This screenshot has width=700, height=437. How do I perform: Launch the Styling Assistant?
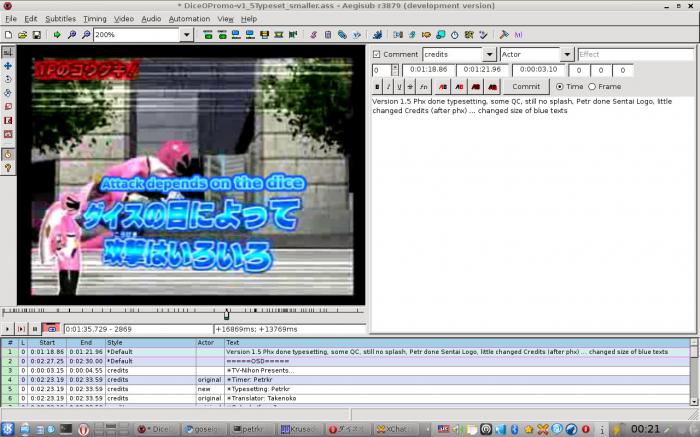pos(412,34)
